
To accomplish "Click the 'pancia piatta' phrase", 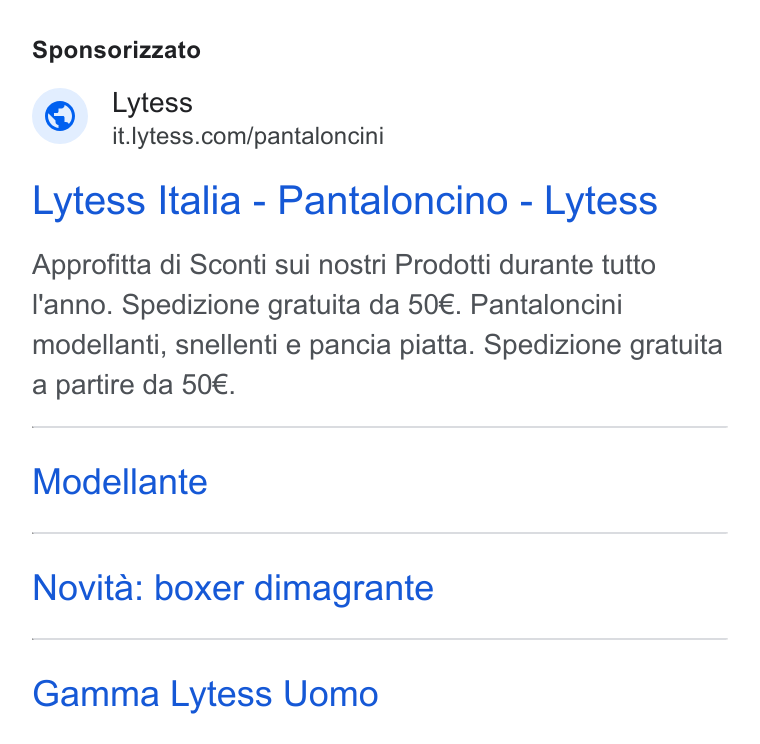I will coord(391,347).
